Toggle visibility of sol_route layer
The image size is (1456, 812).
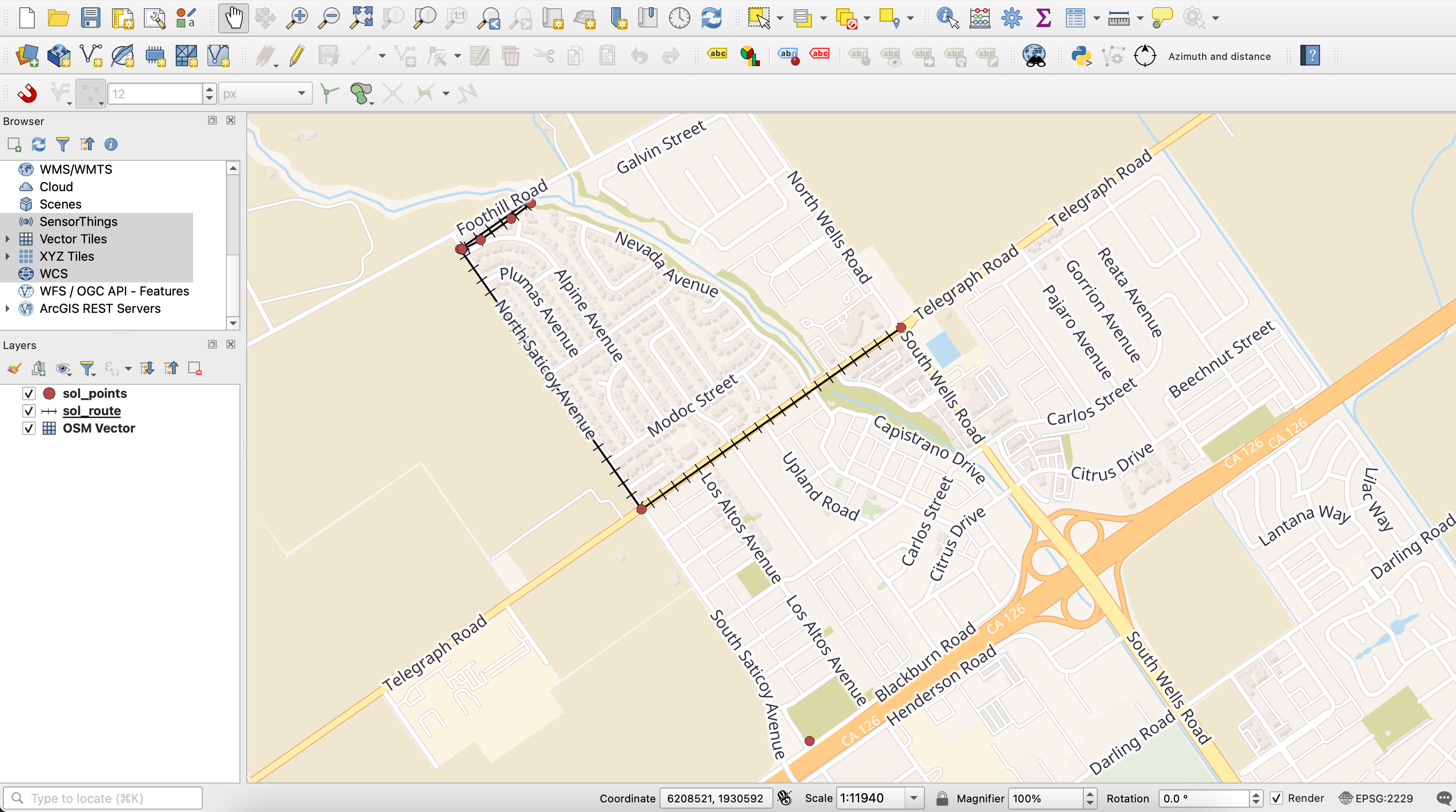pyautogui.click(x=29, y=411)
